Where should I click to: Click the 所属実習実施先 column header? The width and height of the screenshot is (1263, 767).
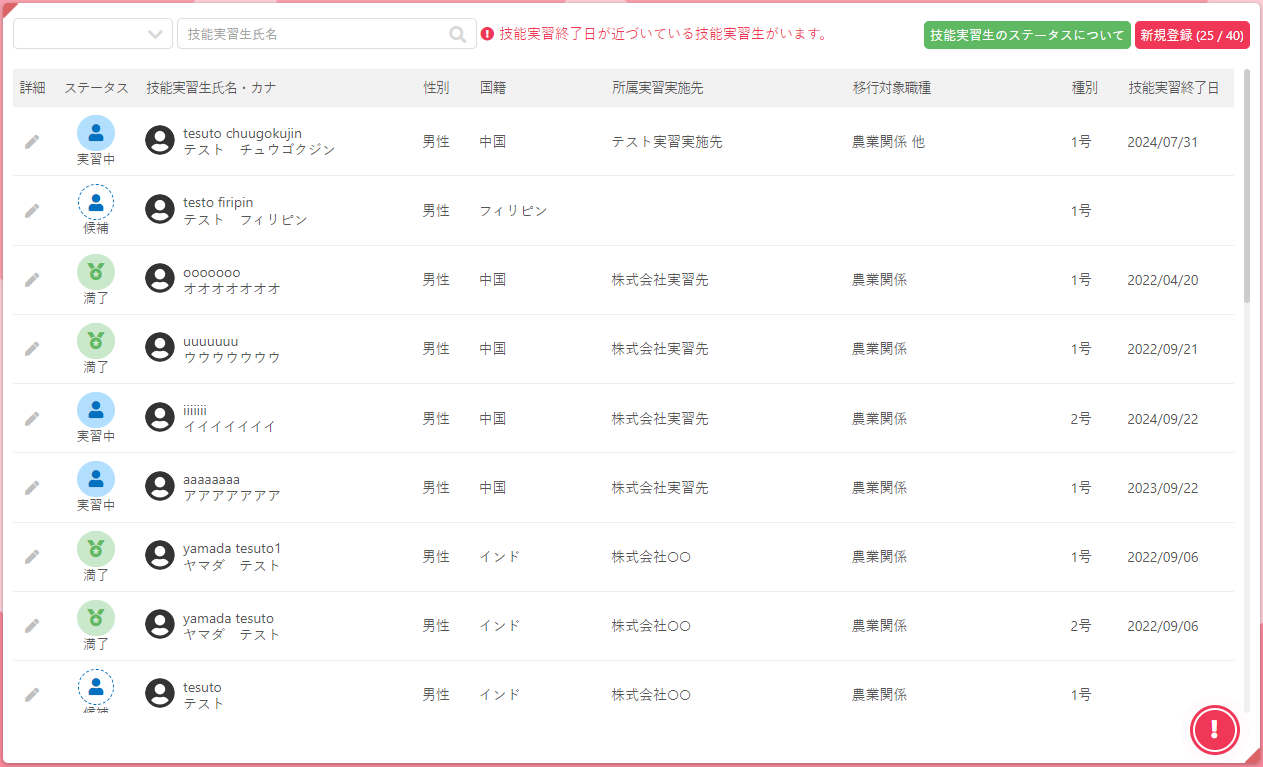(x=657, y=88)
